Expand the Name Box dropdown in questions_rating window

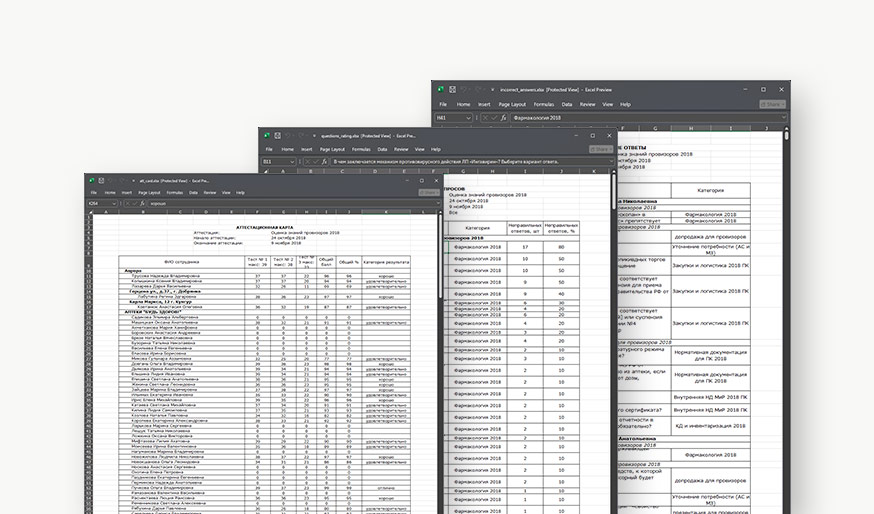[x=291, y=161]
